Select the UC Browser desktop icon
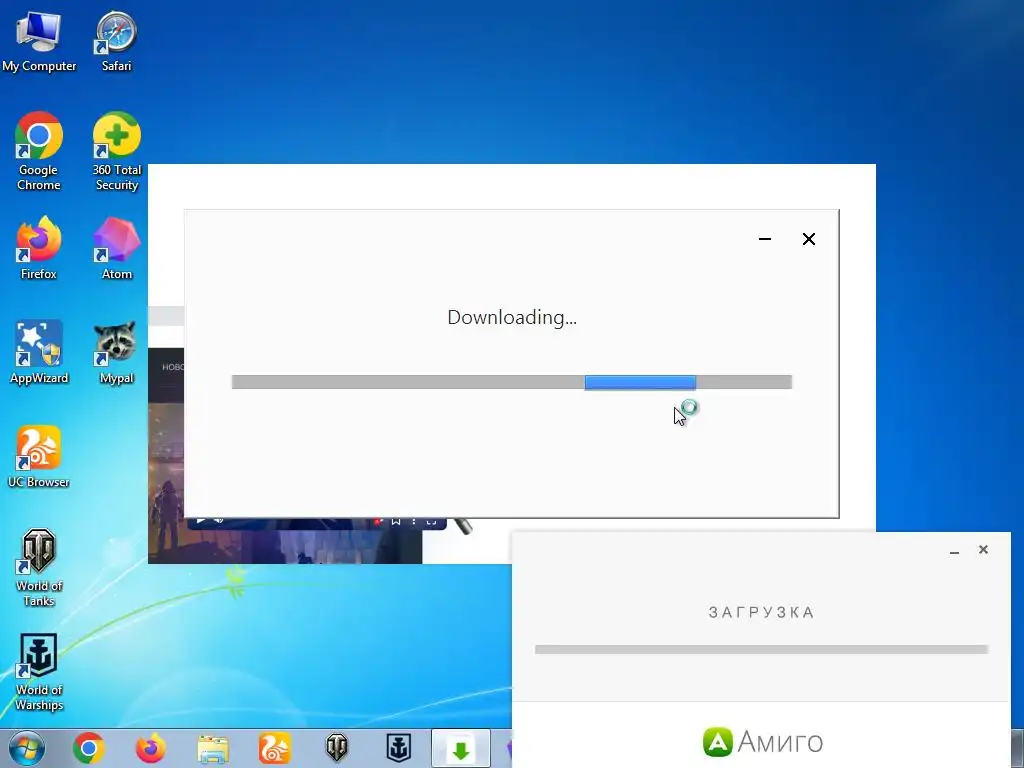 (x=39, y=456)
